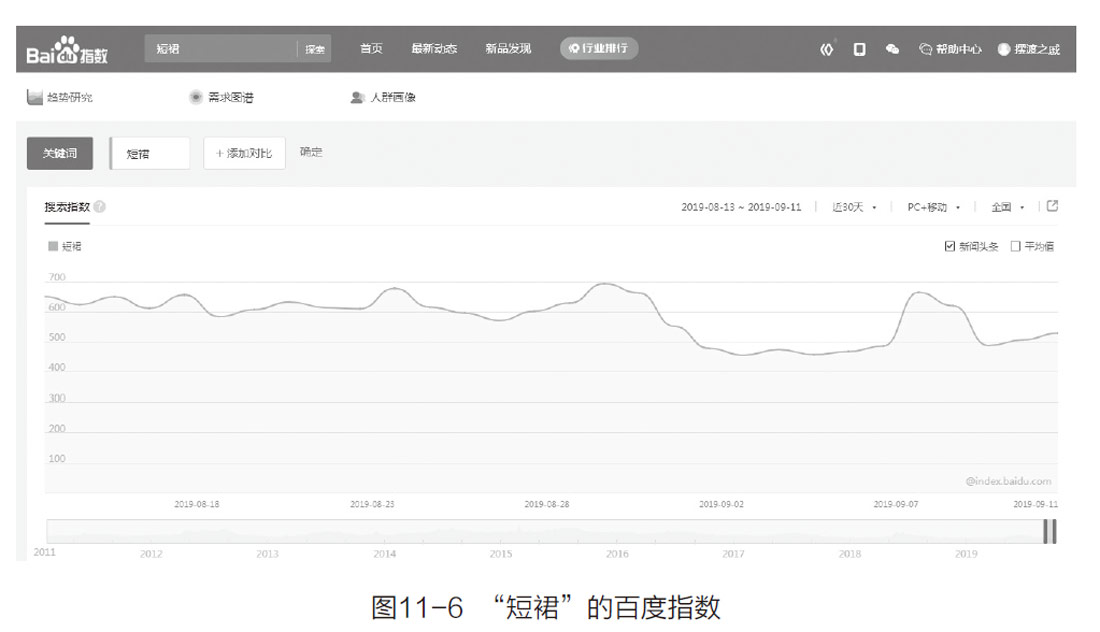
Task: Open 帮助中心 help center
Action: tap(950, 49)
